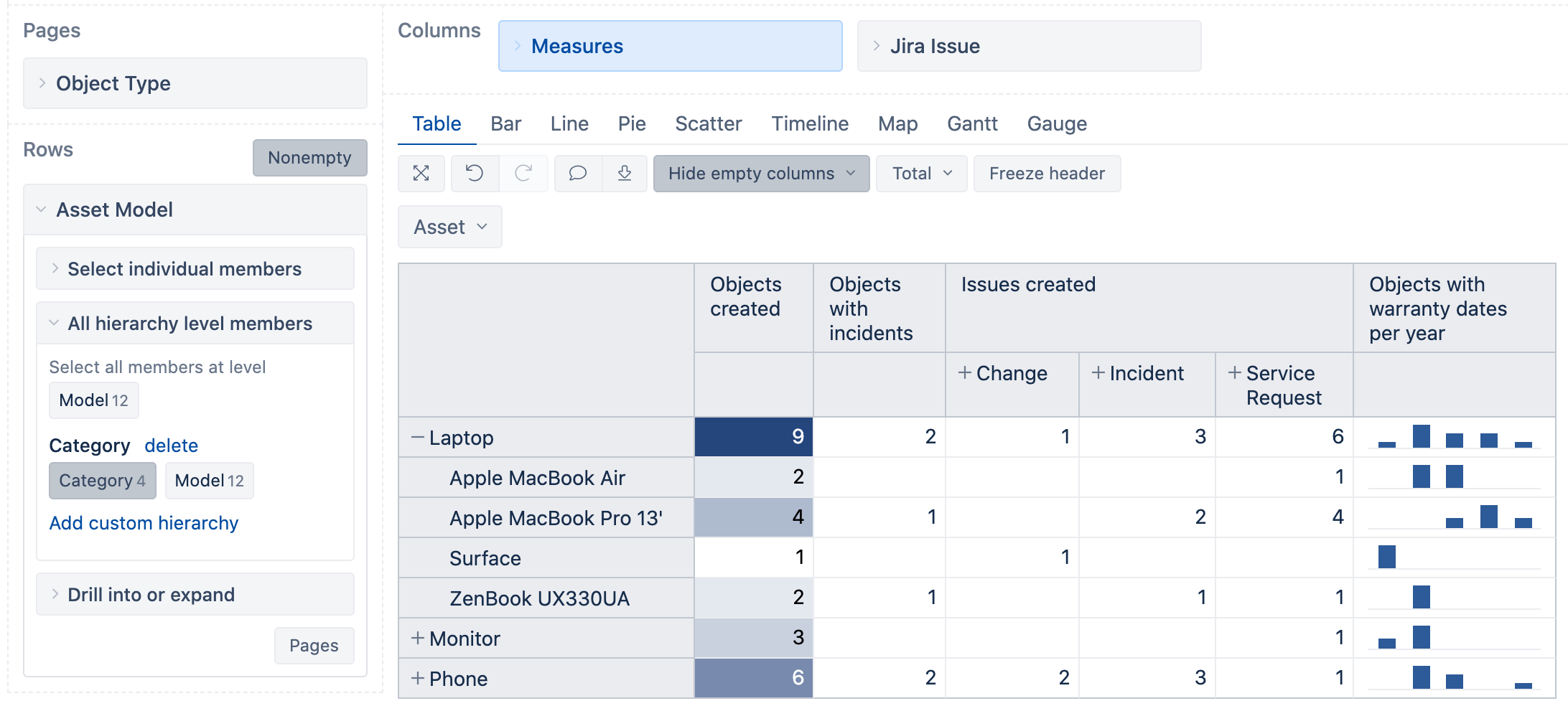Click the Surface warranty dates sparkline bar

coord(1387,557)
